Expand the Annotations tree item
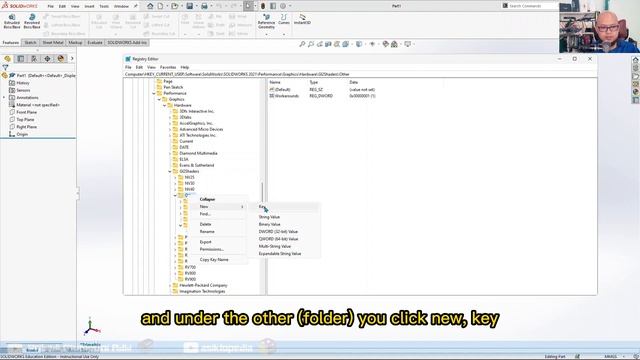640x360 pixels. (4, 98)
